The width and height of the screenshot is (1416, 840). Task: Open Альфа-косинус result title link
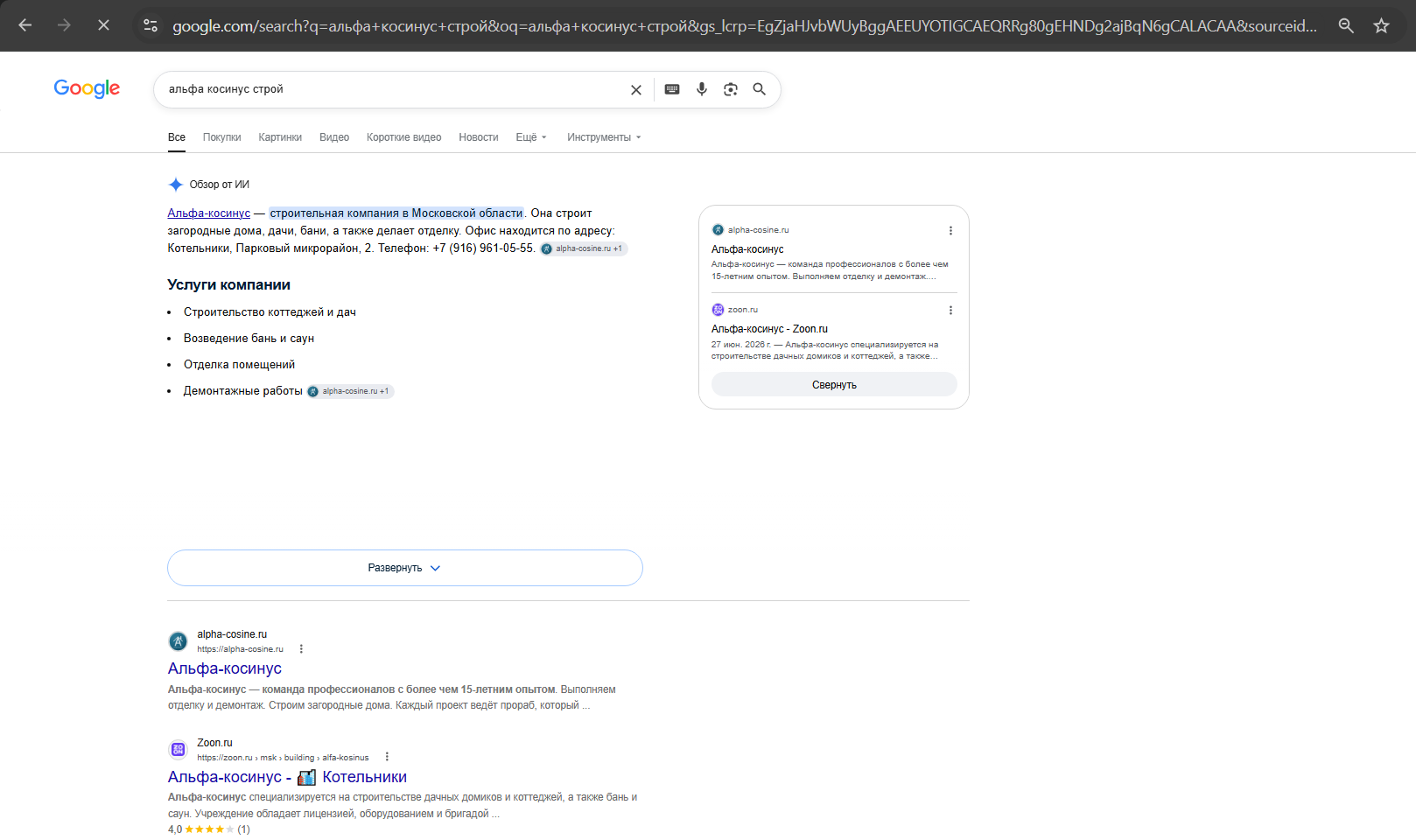(225, 668)
